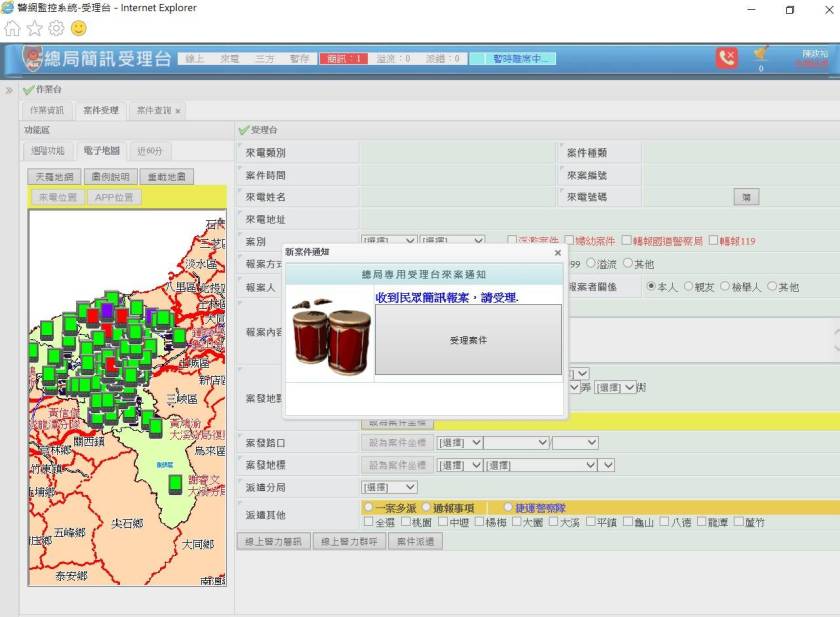Check the 轉報119 checkbox

(x=713, y=241)
